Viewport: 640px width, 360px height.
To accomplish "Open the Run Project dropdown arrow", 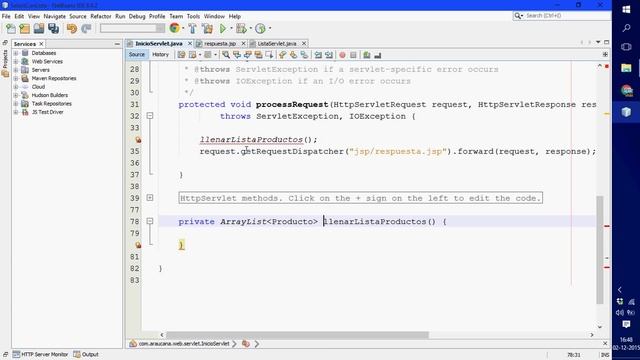I will [231, 29].
